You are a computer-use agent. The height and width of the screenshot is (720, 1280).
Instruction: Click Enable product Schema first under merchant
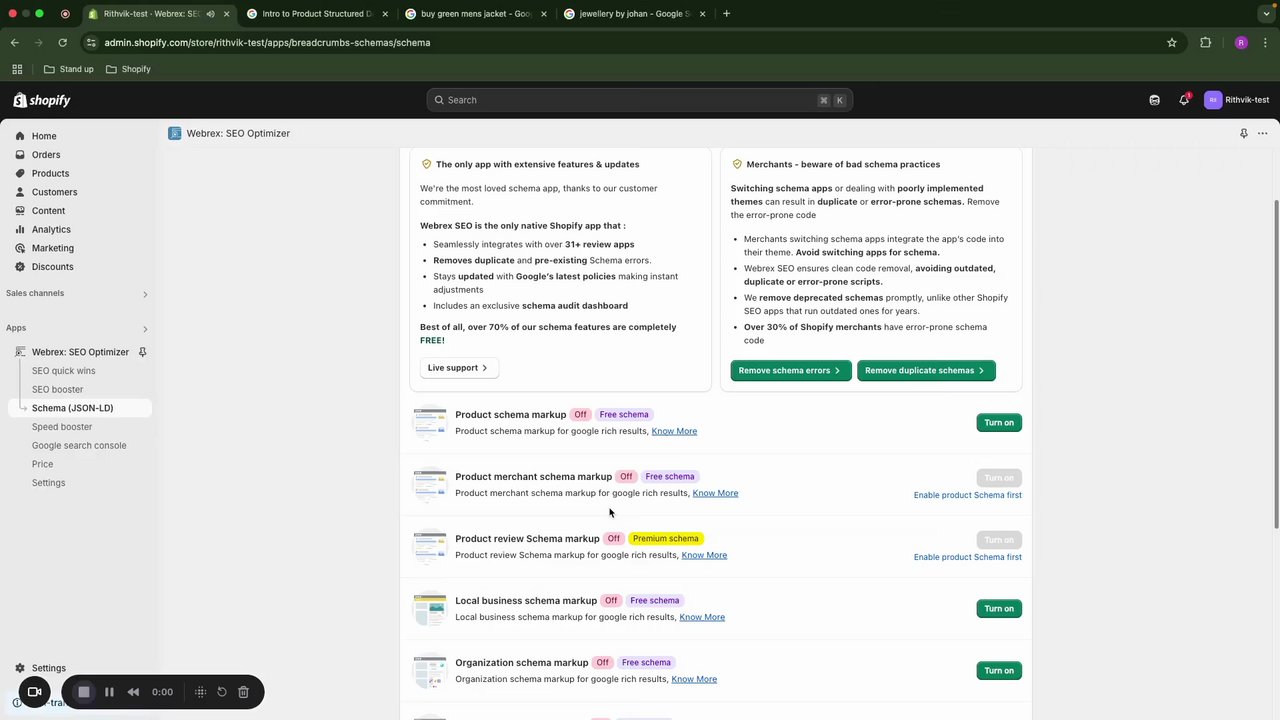click(x=967, y=495)
